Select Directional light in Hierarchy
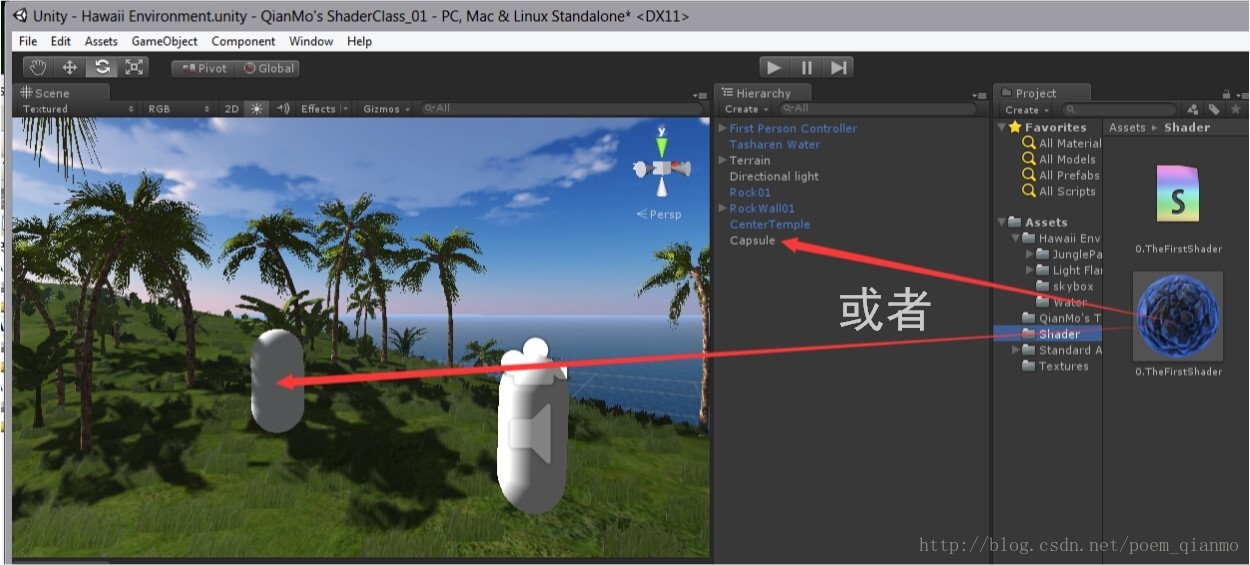 pyautogui.click(x=774, y=176)
